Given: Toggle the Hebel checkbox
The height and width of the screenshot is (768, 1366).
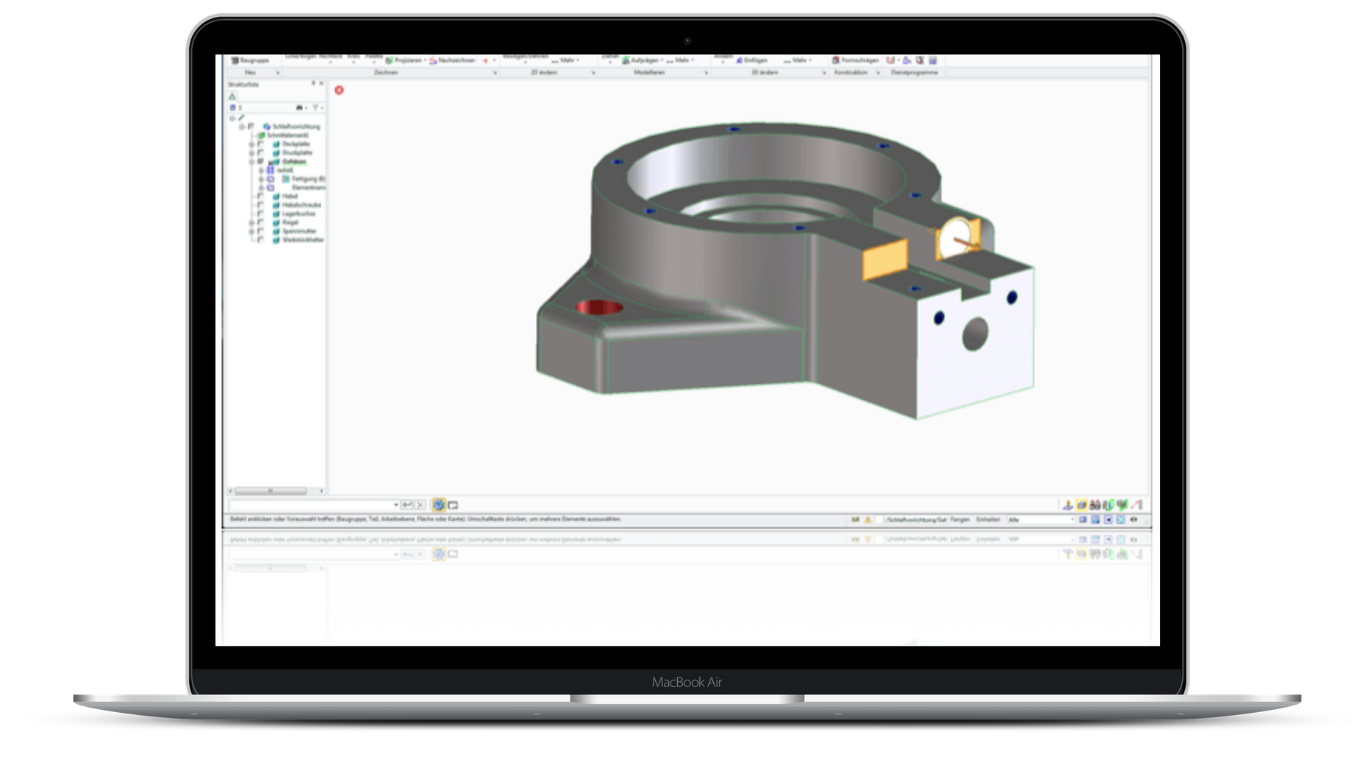Looking at the screenshot, I should coord(260,196).
